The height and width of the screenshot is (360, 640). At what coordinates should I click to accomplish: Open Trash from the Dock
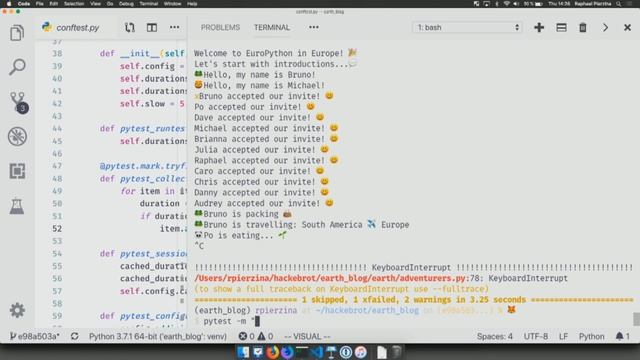coord(396,352)
